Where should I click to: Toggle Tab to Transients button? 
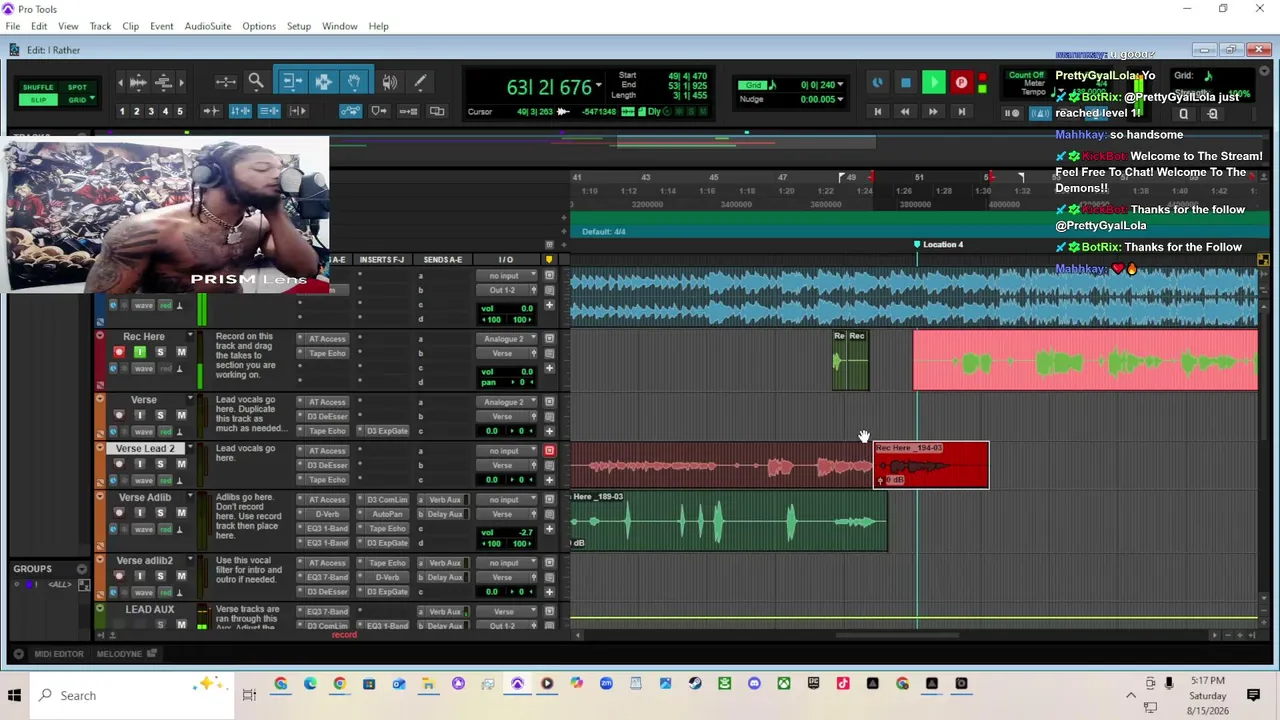click(211, 111)
